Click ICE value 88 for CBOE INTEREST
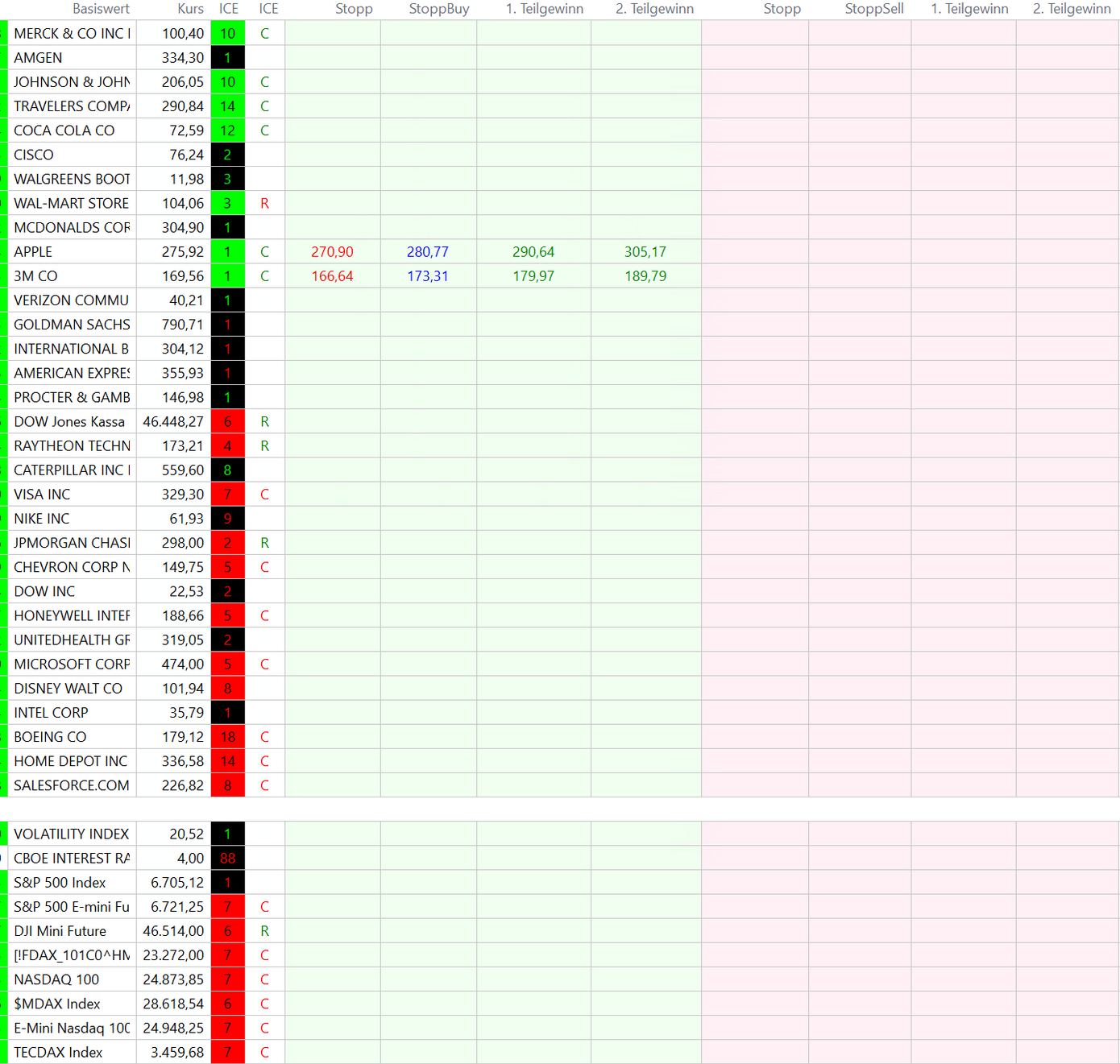The height and width of the screenshot is (1064, 1120). (x=228, y=859)
